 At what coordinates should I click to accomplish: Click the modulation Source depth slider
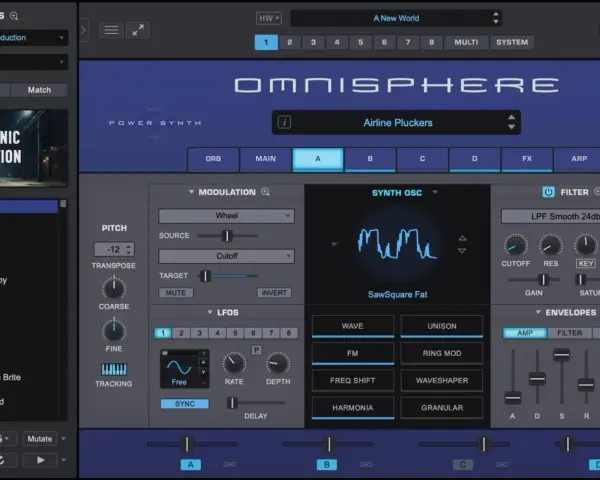coord(227,236)
